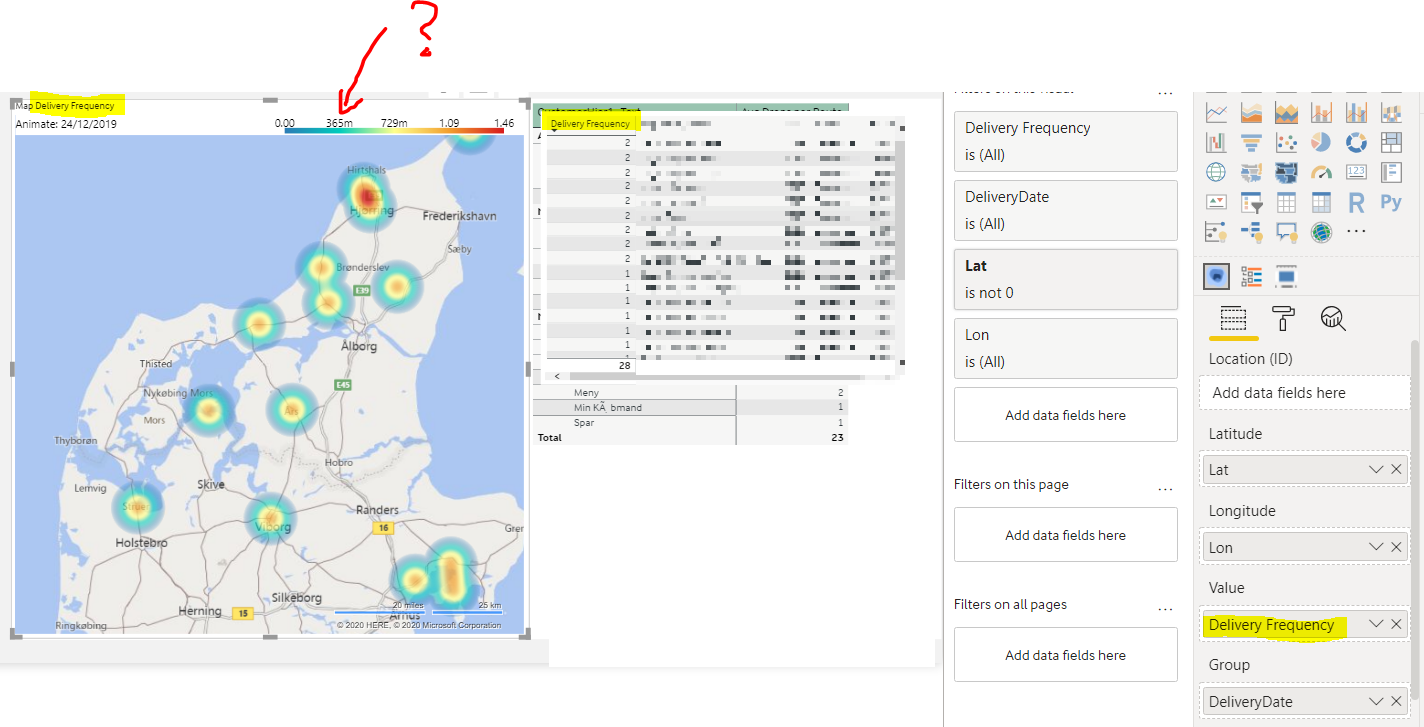
Task: Click the Meny row in the matrix
Action: click(x=690, y=393)
